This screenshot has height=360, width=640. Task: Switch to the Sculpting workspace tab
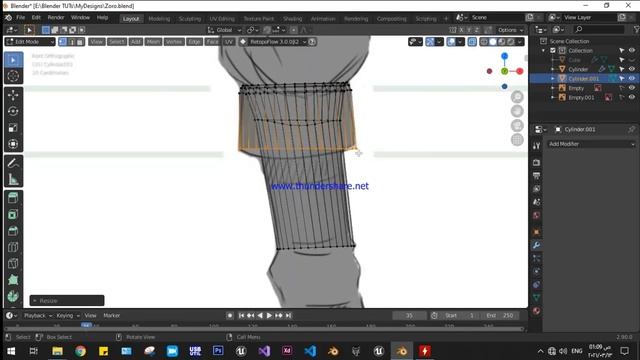[x=190, y=19]
